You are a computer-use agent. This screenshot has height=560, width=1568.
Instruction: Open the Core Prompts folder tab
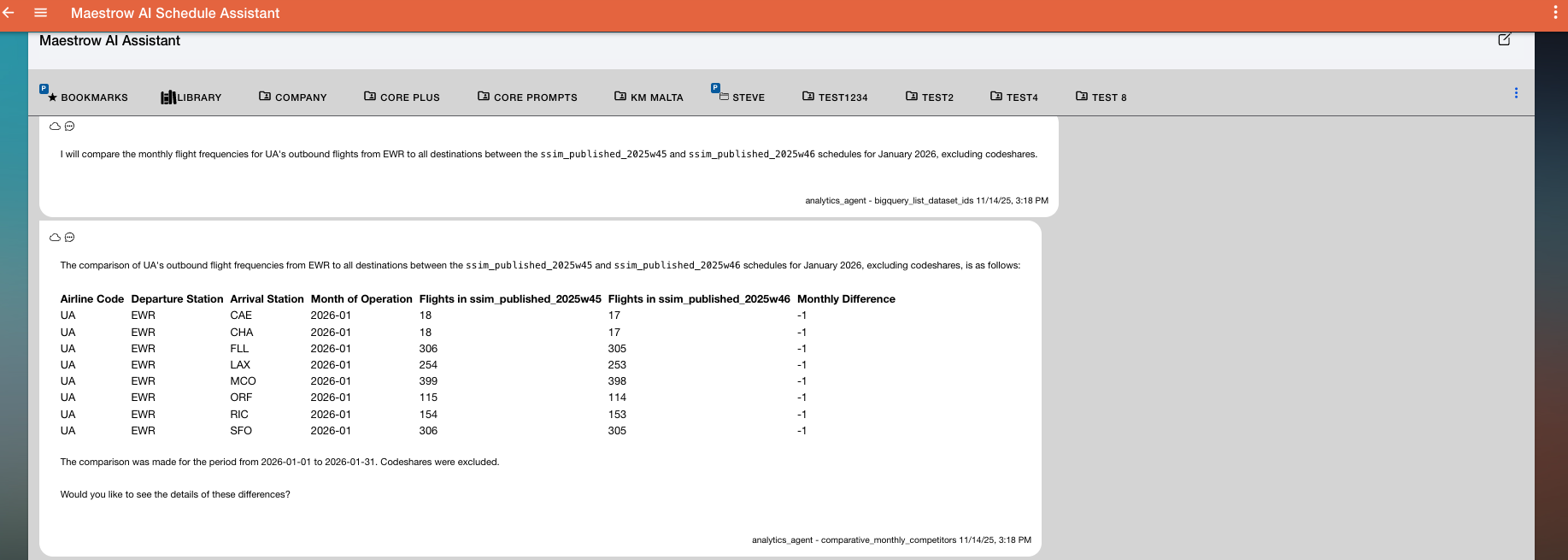(x=527, y=97)
